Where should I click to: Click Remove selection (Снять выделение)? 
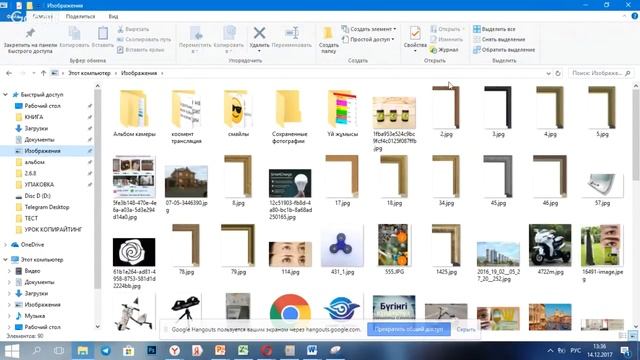pyautogui.click(x=499, y=39)
